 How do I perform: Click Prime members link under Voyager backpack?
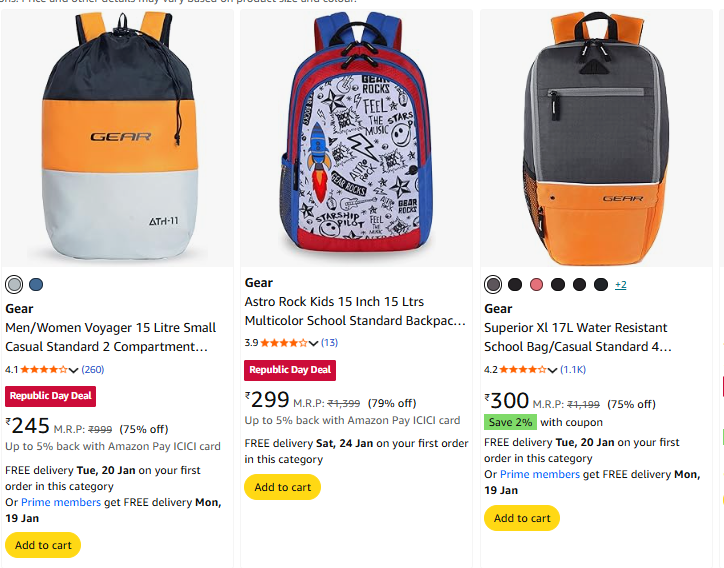pos(60,502)
